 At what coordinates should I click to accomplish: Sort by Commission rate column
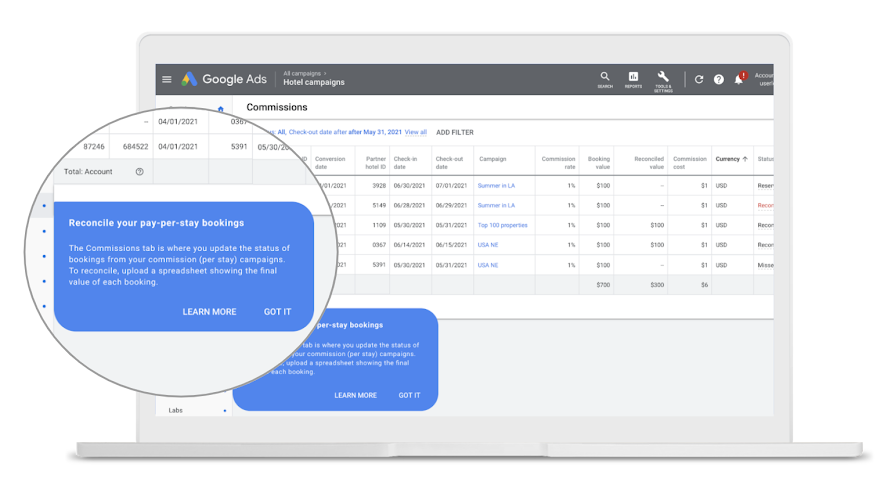[558, 163]
